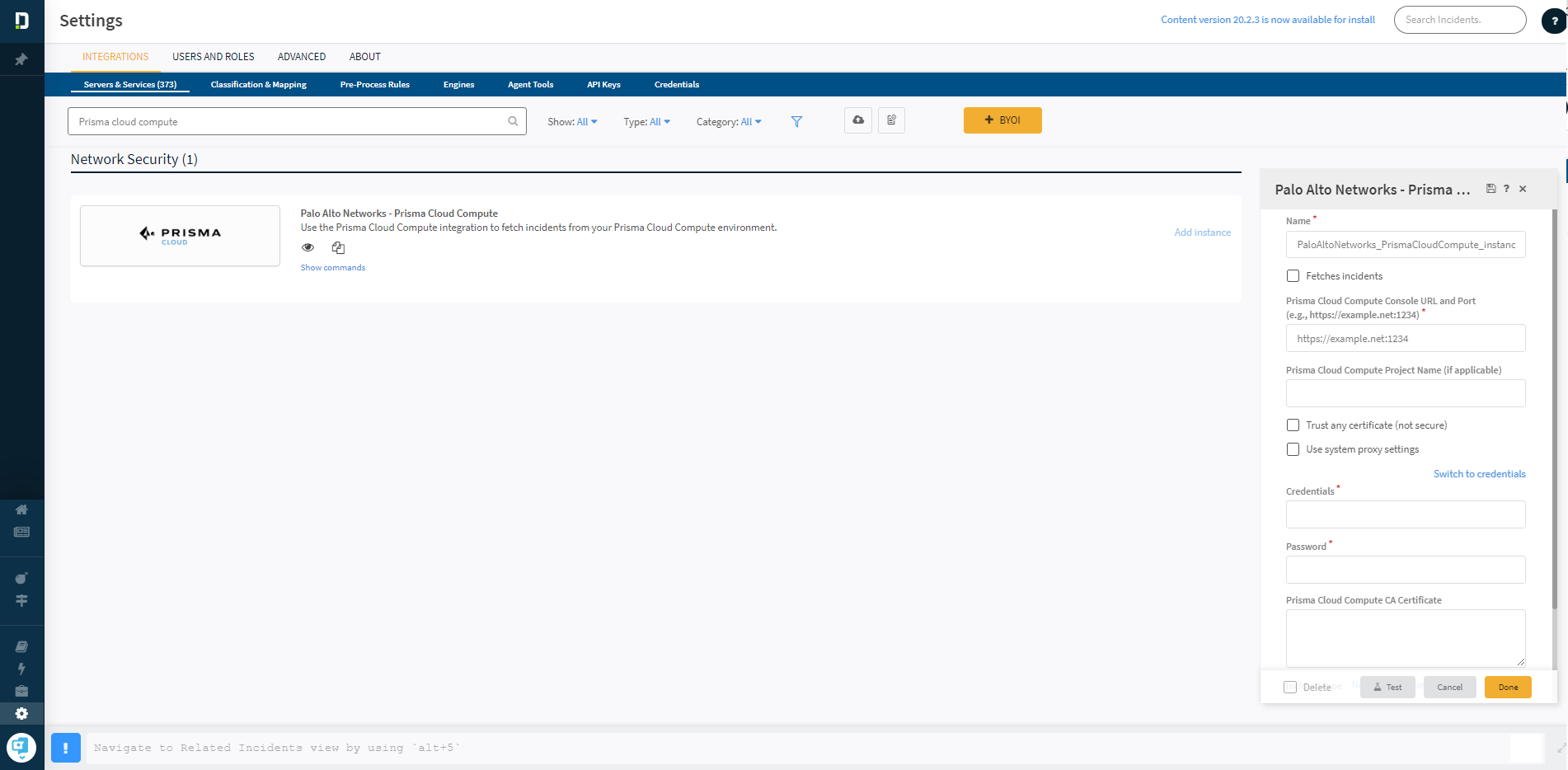Screen dimensions: 1568x770
Task: Click the copy integration icon under Prisma description
Action: (338, 247)
